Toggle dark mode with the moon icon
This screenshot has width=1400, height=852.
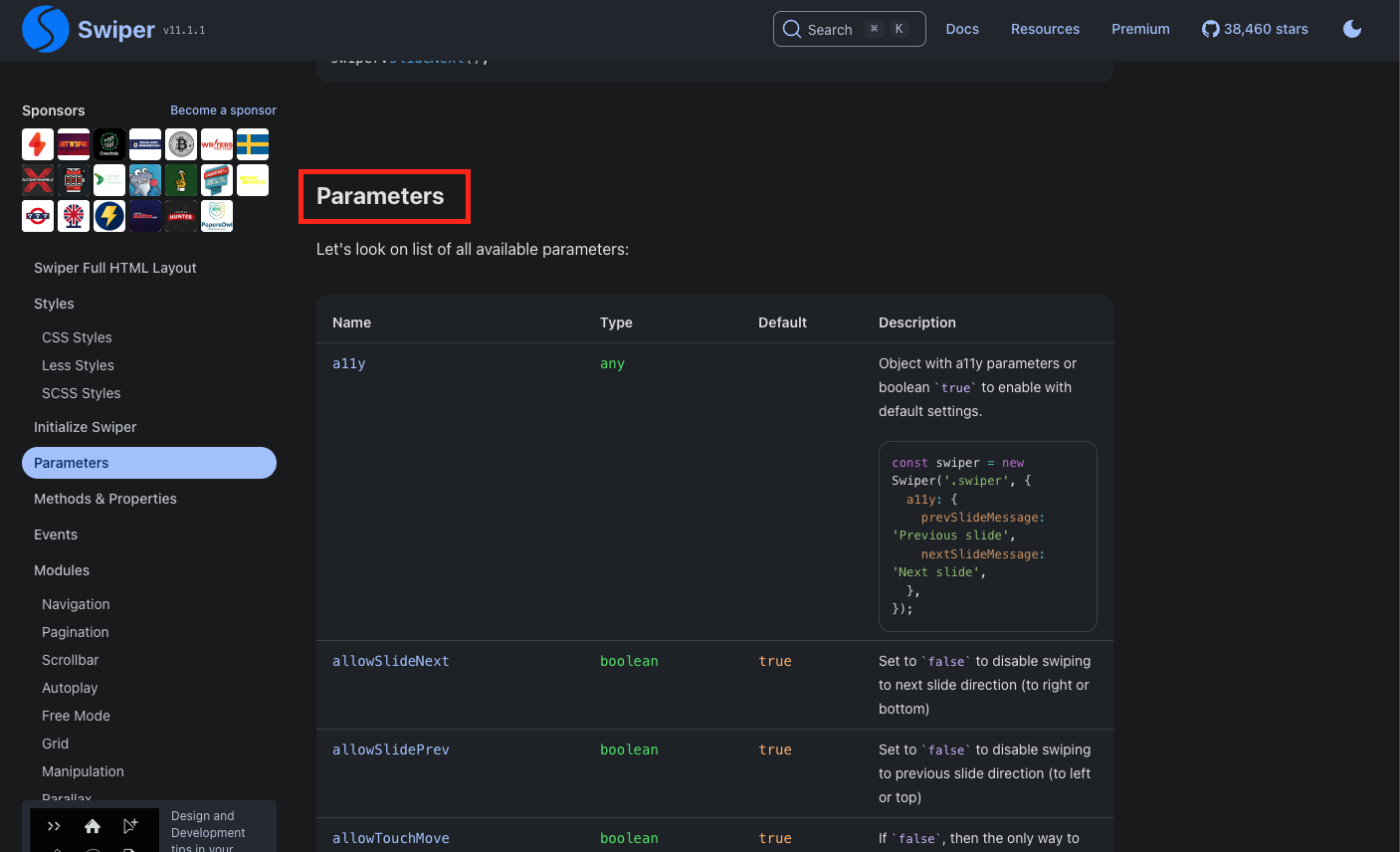tap(1352, 29)
